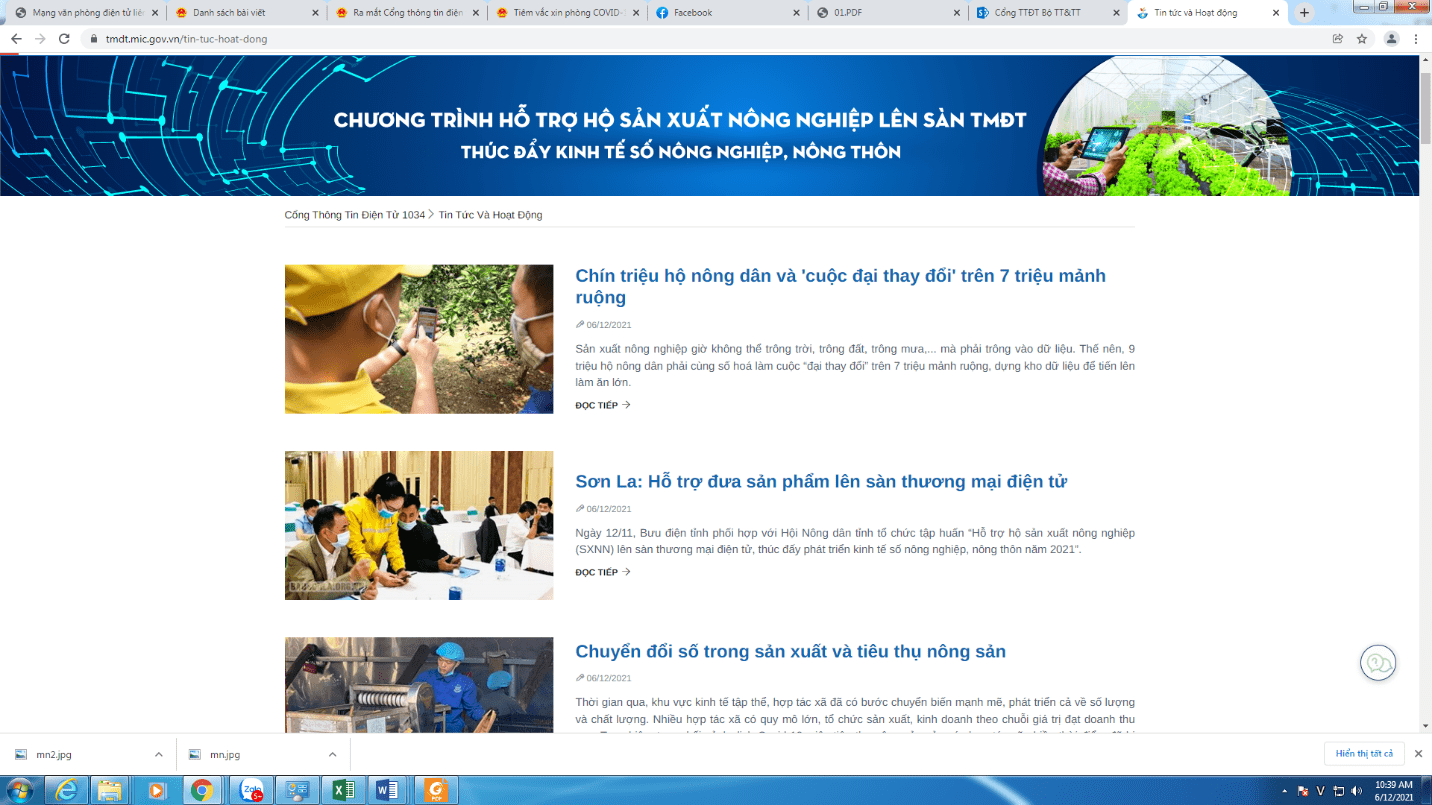Open Excel from the taskbar
The image size is (1432, 805).
pos(343,790)
